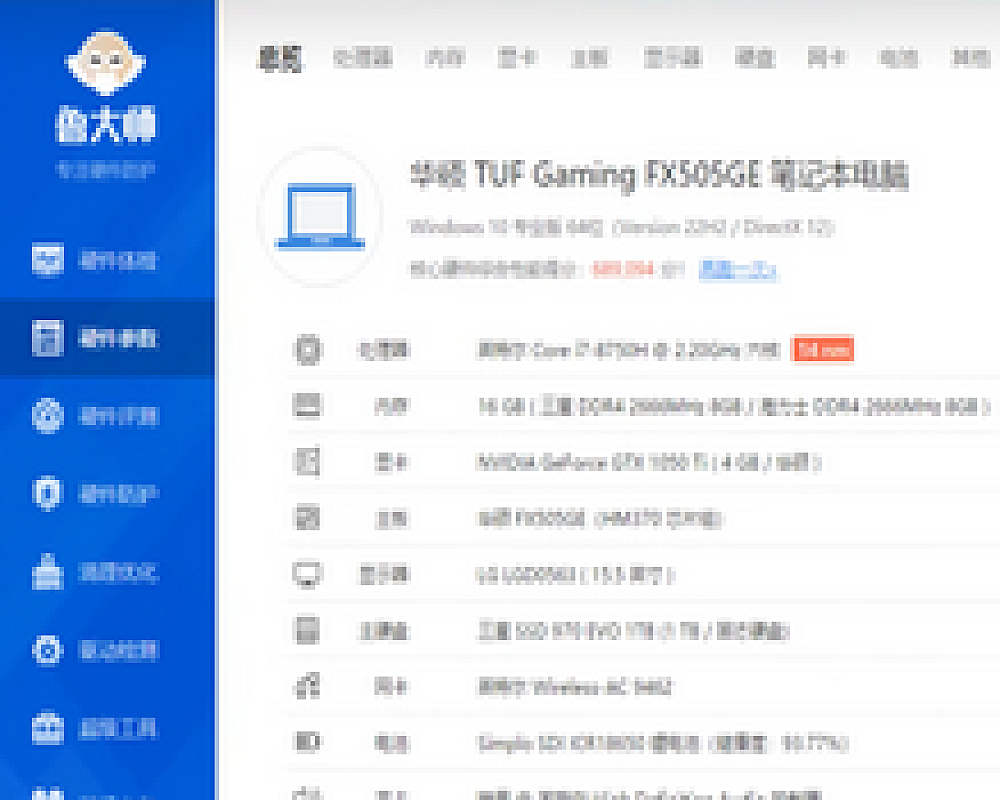The image size is (1000, 800).
Task: Click the processor (处理器) row icon
Action: [307, 349]
